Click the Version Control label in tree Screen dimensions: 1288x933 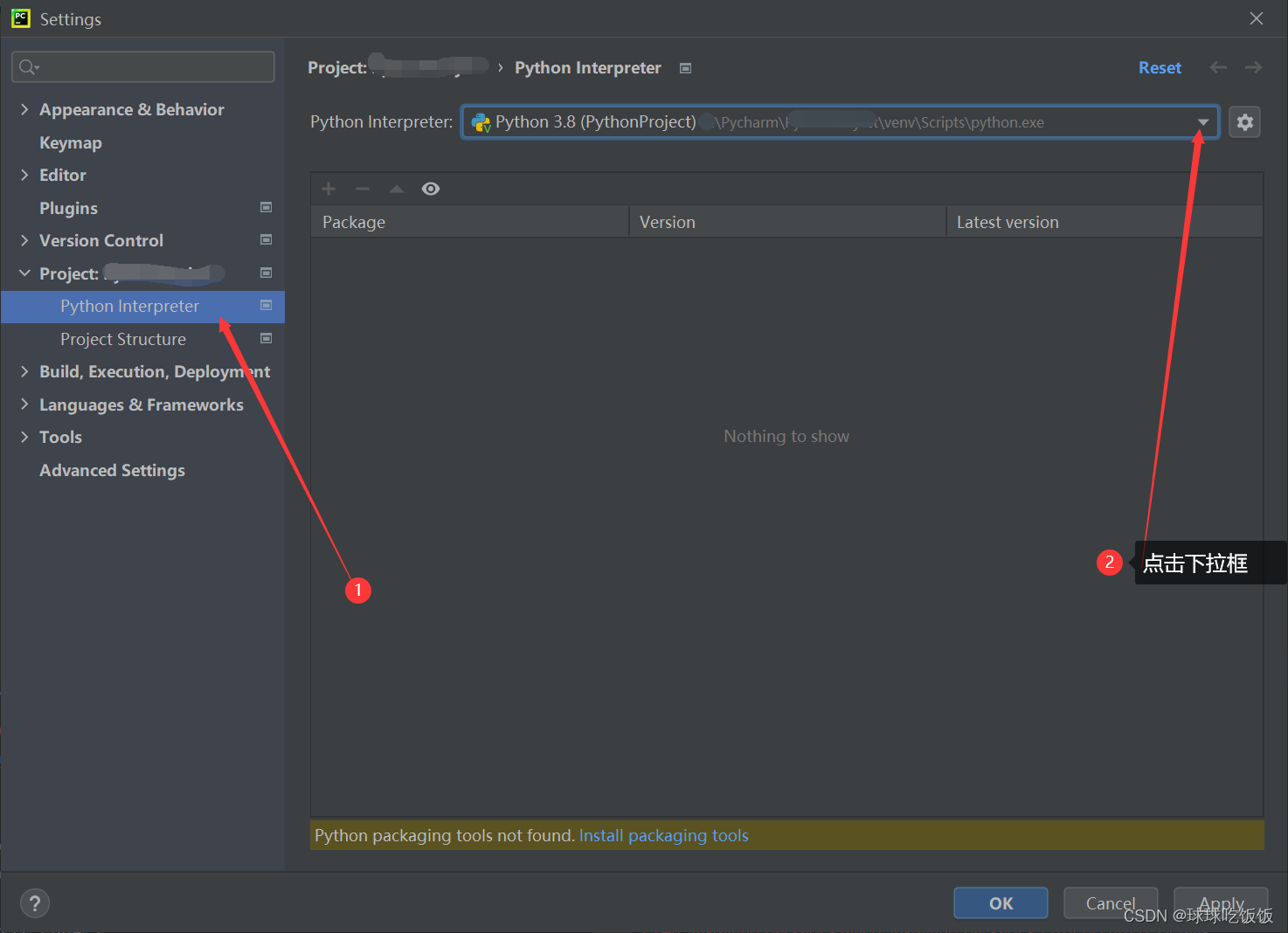click(101, 240)
